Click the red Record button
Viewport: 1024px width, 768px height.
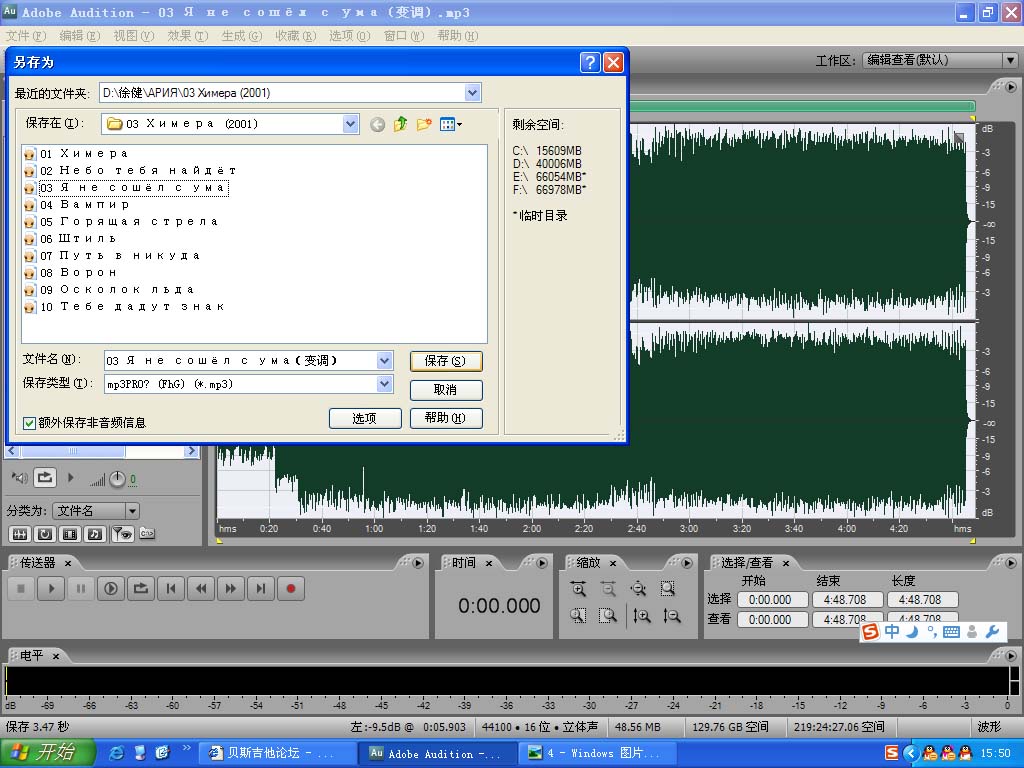point(291,588)
